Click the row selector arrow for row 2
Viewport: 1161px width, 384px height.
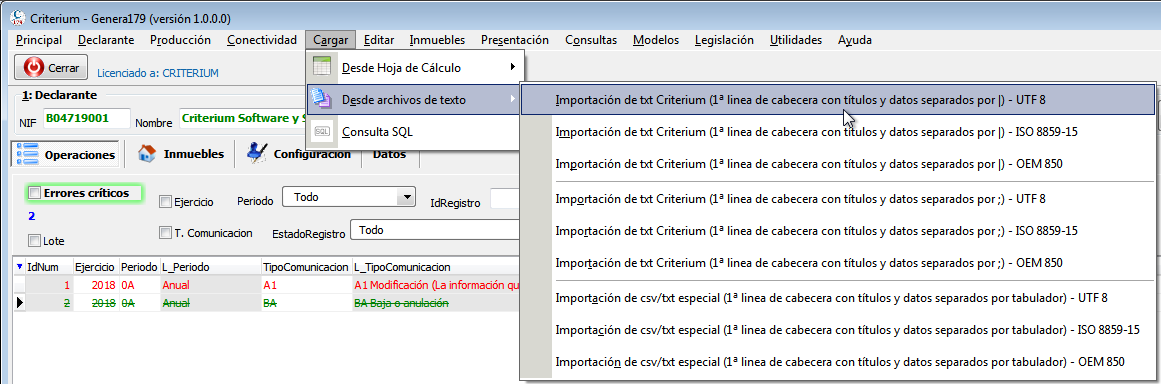[x=19, y=303]
